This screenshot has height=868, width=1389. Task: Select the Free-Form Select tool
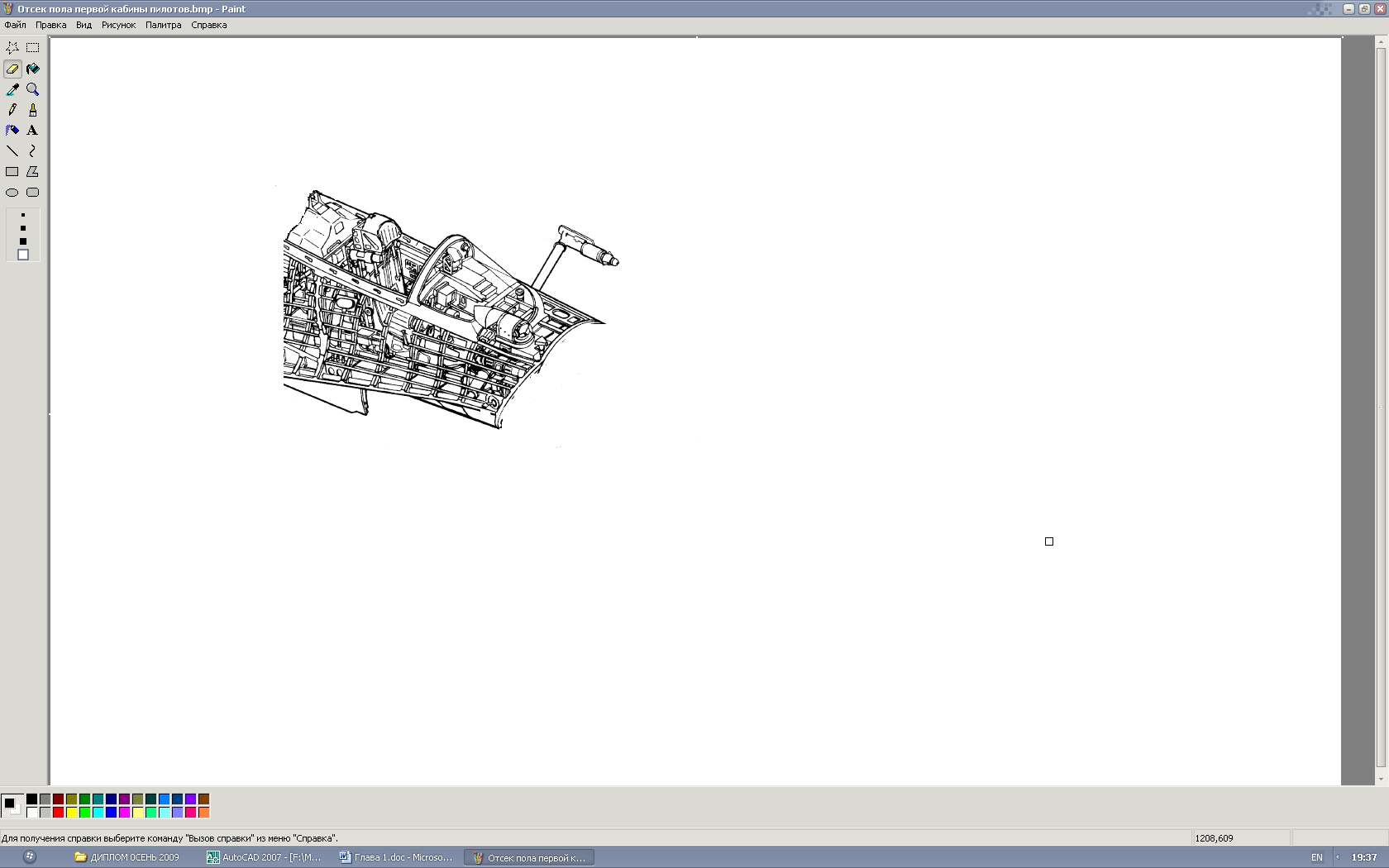click(x=12, y=48)
